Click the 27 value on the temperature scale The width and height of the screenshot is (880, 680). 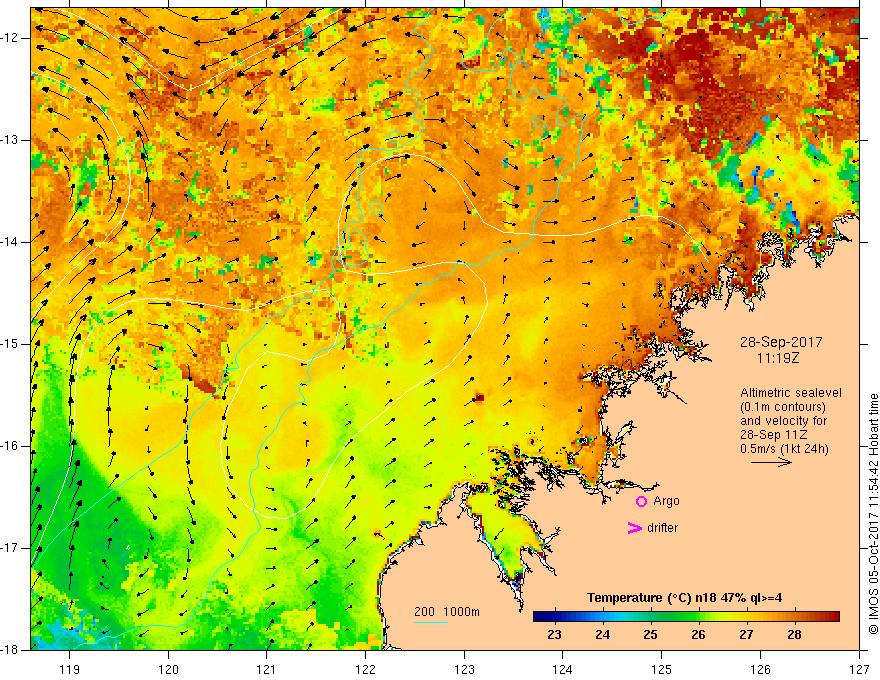pos(746,635)
